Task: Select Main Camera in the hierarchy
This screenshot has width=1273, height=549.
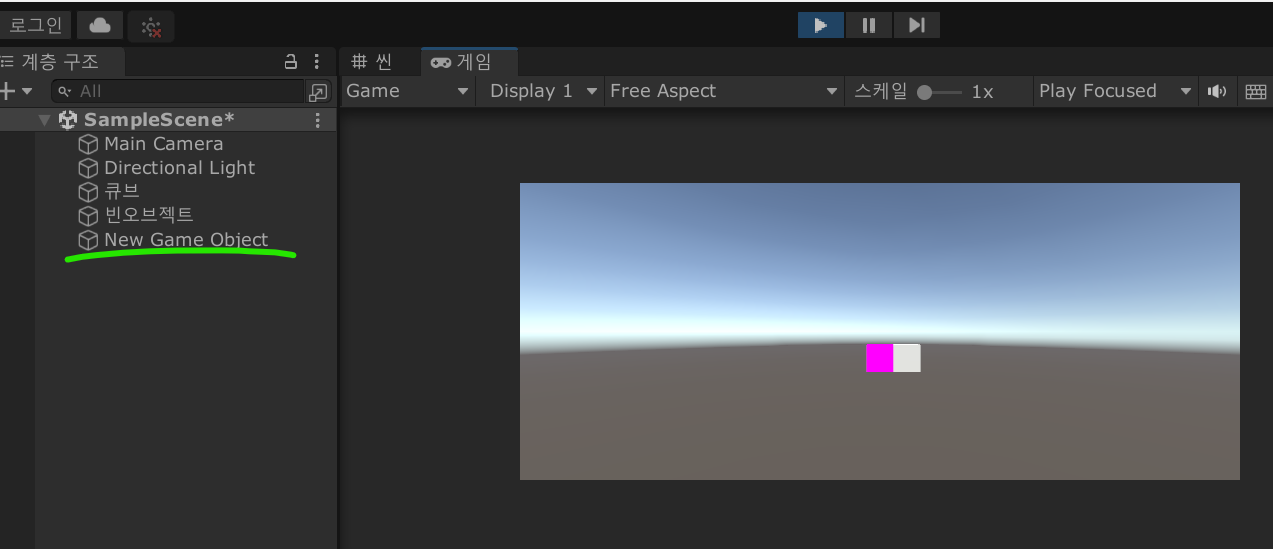Action: [x=163, y=144]
